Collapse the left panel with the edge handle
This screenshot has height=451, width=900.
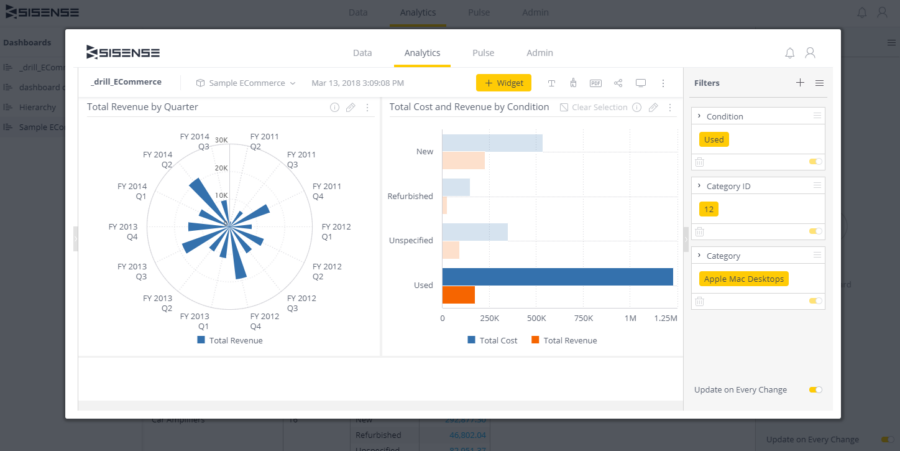pos(76,239)
